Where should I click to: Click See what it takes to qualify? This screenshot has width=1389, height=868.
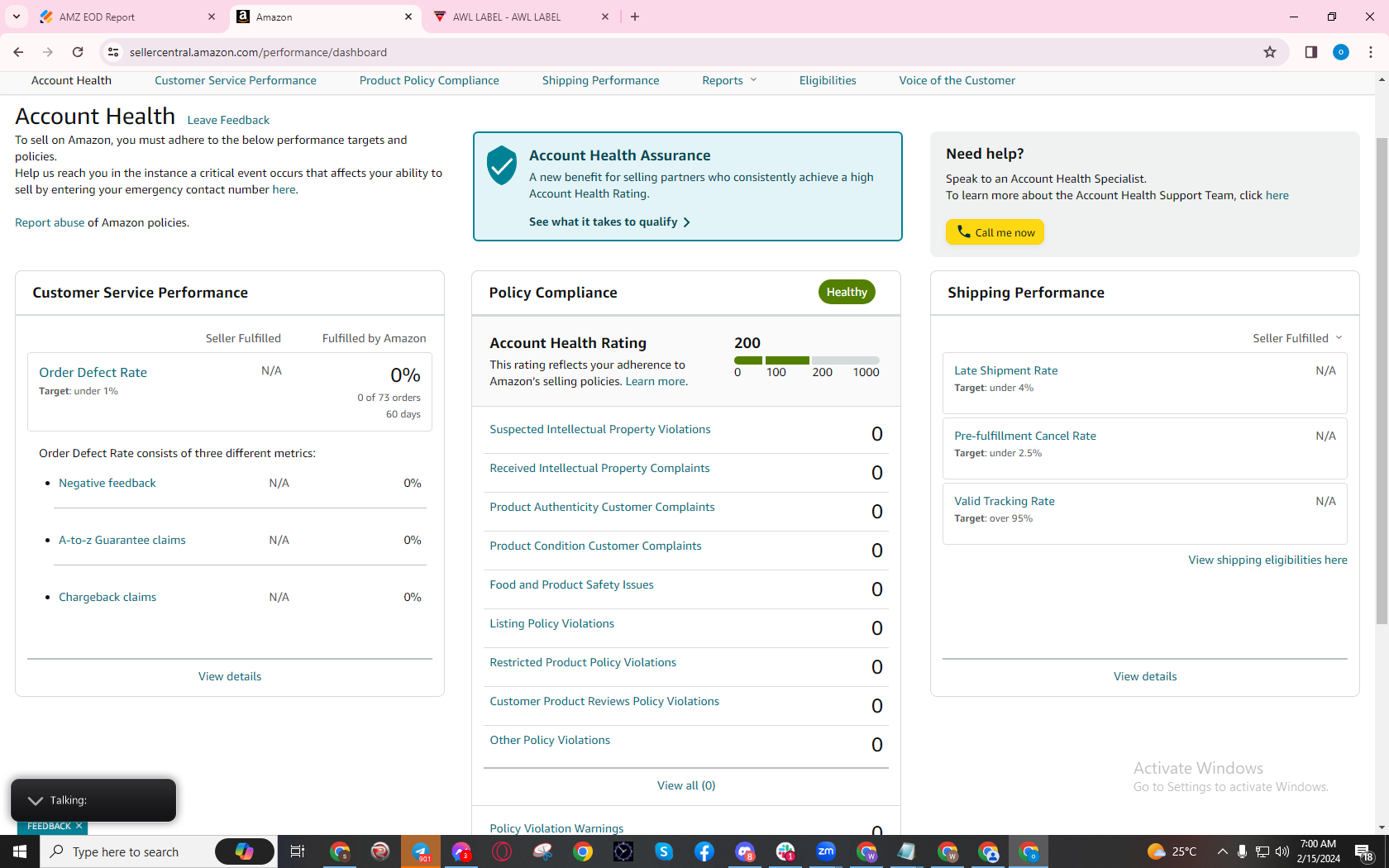[609, 222]
